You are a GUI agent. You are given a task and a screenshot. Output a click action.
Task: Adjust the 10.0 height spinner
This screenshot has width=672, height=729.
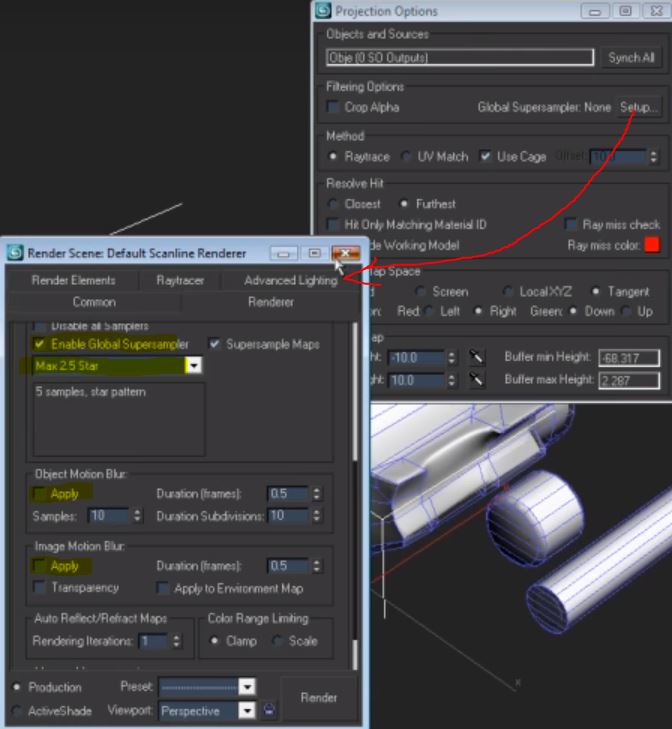(x=451, y=380)
